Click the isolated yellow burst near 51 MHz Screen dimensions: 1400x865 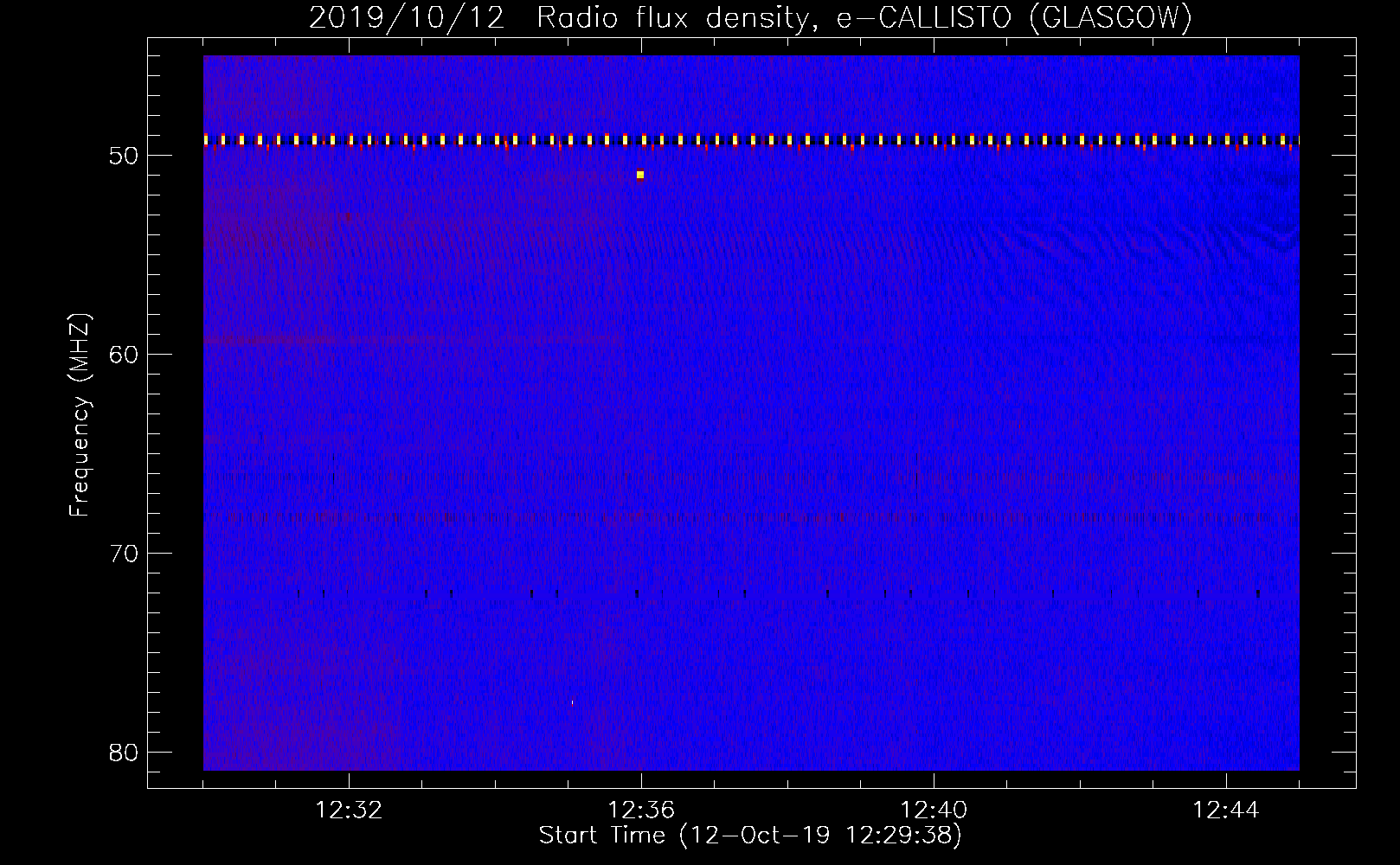point(640,175)
